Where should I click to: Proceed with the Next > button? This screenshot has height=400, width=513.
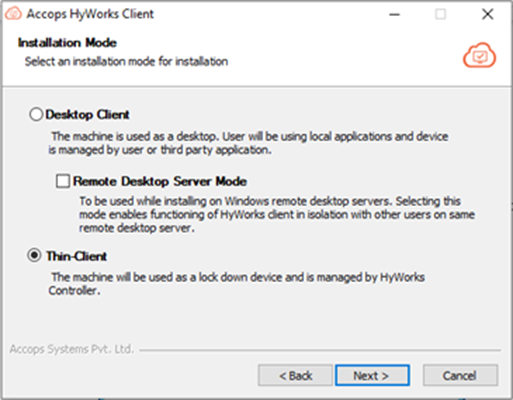[372, 376]
